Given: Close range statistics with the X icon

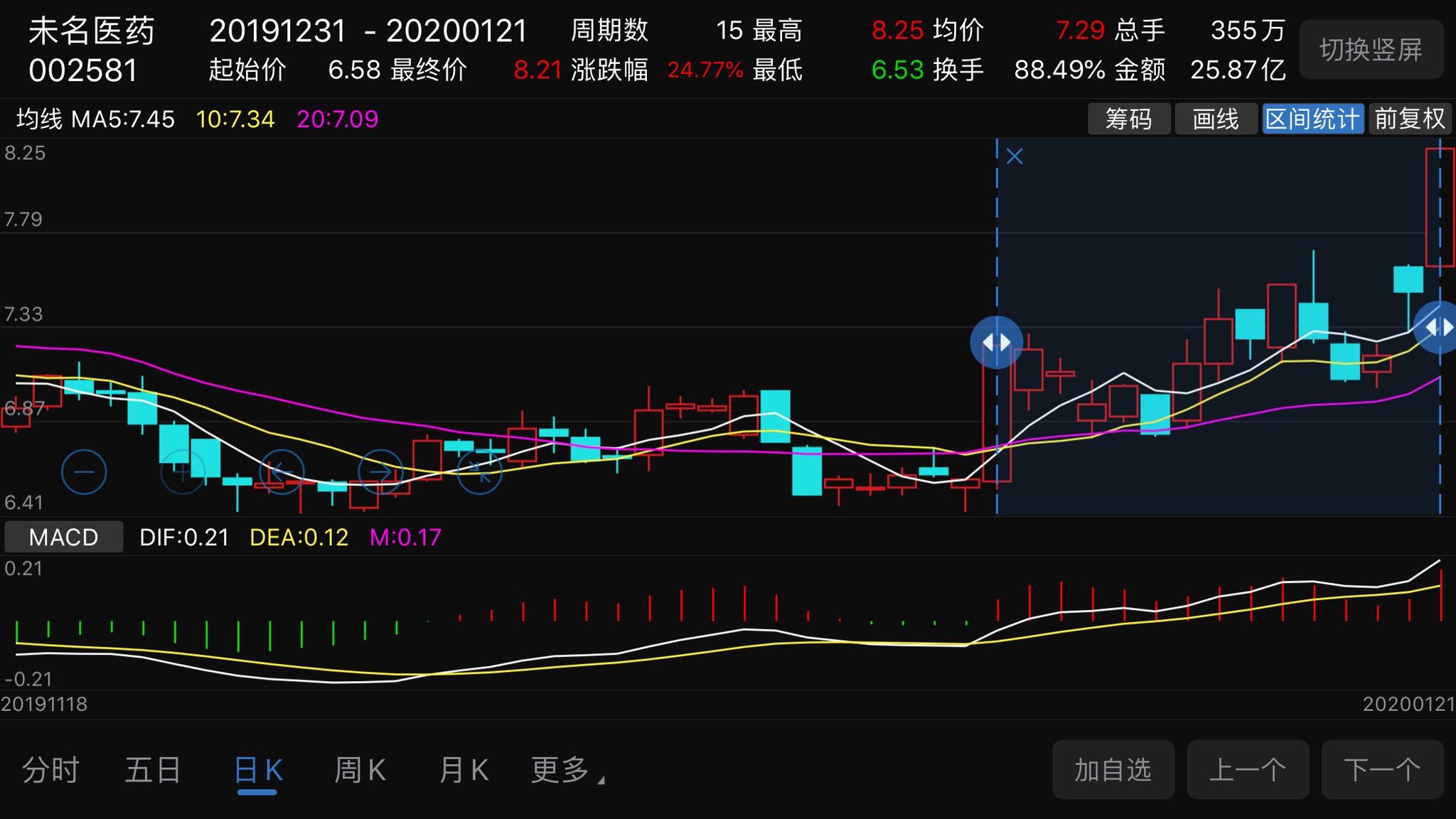Looking at the screenshot, I should point(1015,156).
